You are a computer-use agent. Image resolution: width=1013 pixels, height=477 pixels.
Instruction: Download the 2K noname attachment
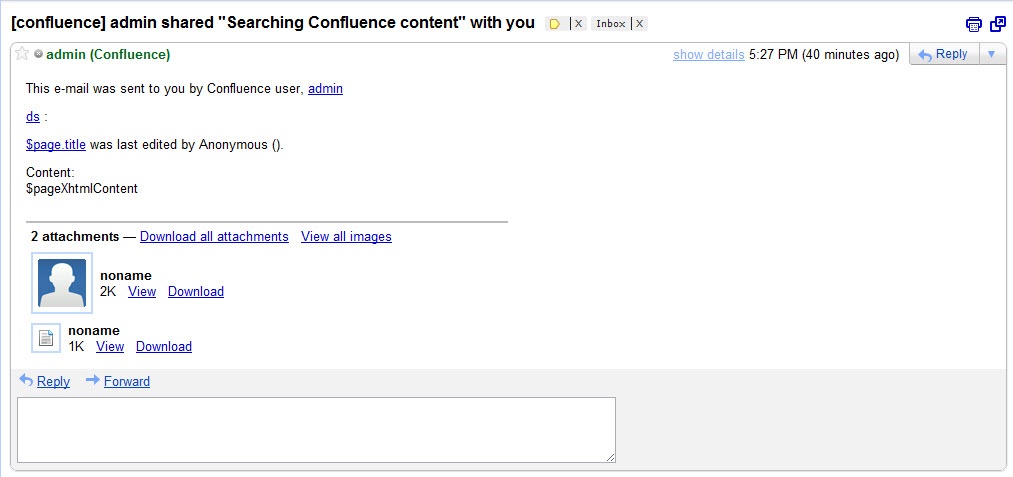pyautogui.click(x=196, y=292)
